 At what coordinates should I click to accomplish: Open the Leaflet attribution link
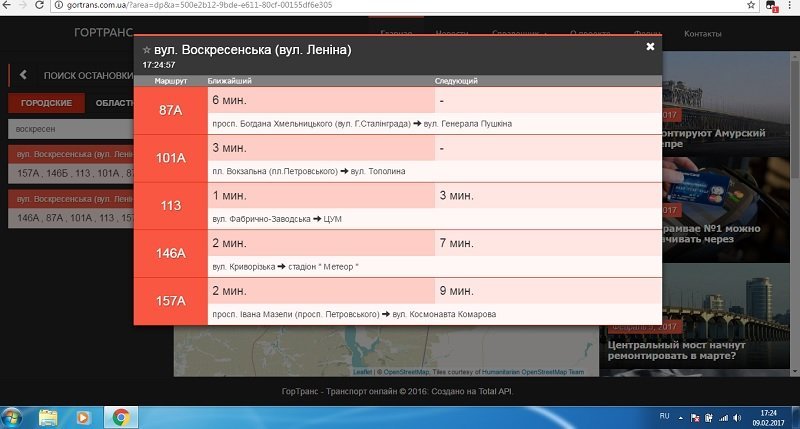pos(362,372)
